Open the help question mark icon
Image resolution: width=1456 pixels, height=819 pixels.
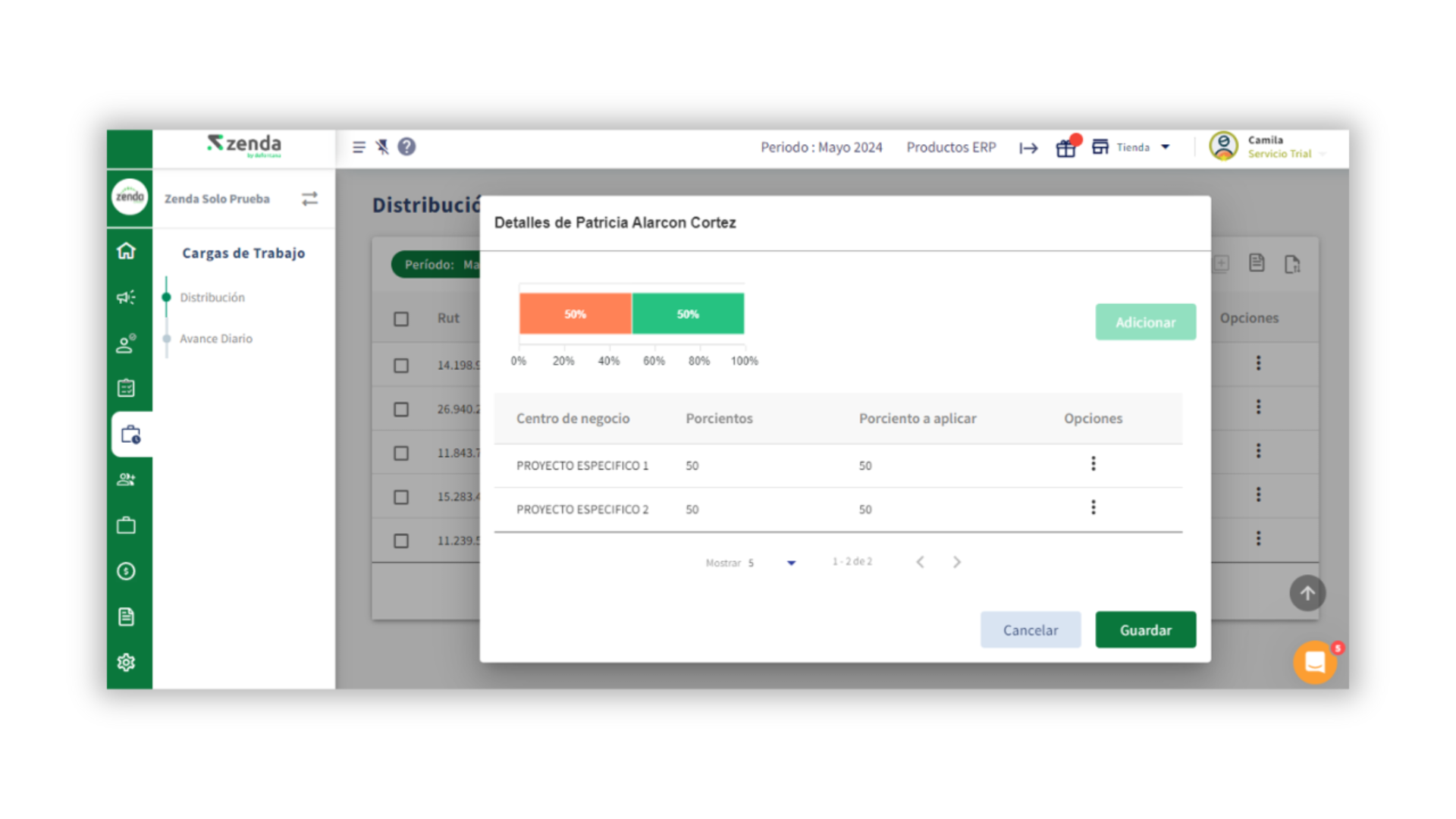(406, 146)
